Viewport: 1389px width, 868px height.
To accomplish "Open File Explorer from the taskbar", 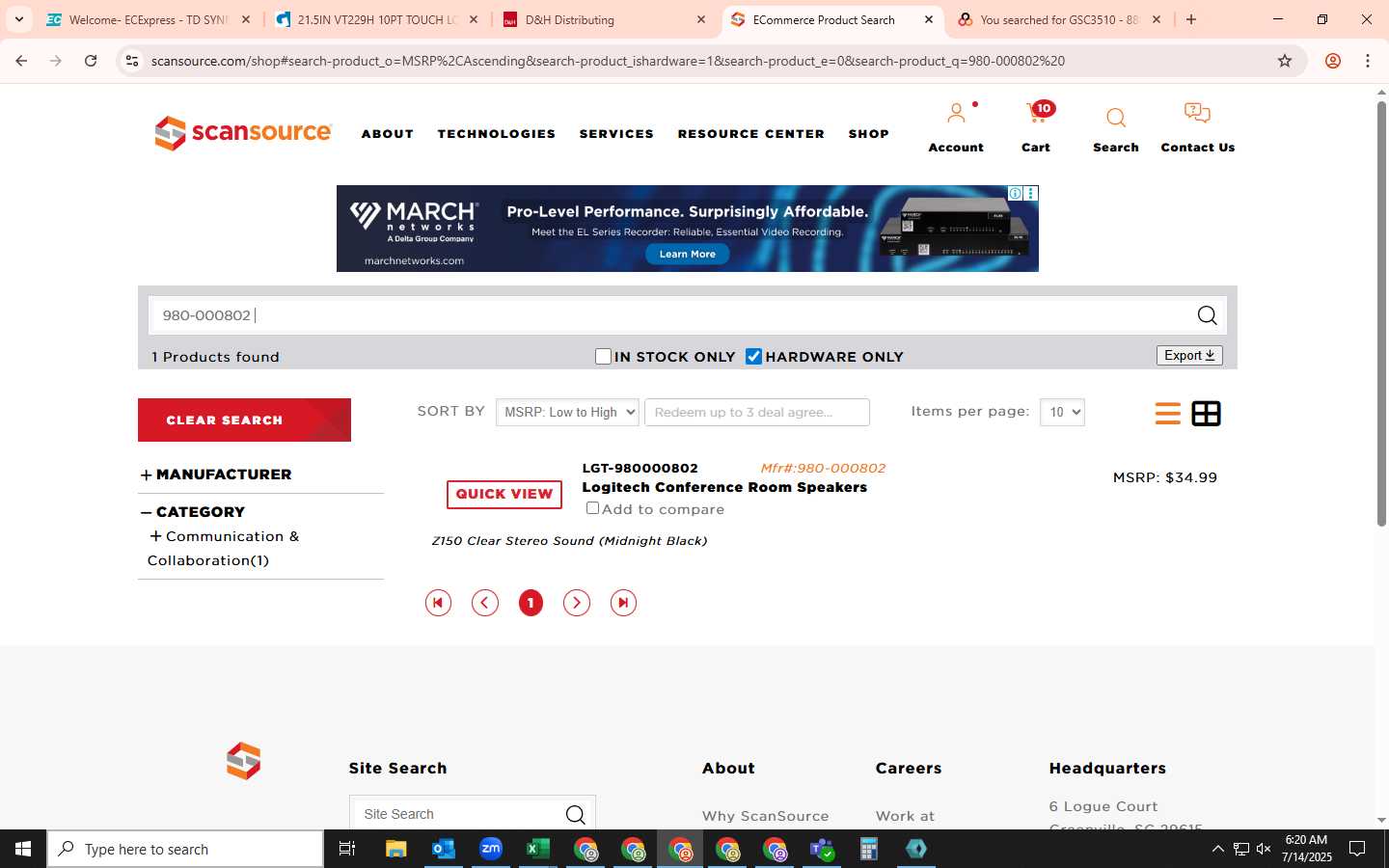I will click(x=395, y=849).
